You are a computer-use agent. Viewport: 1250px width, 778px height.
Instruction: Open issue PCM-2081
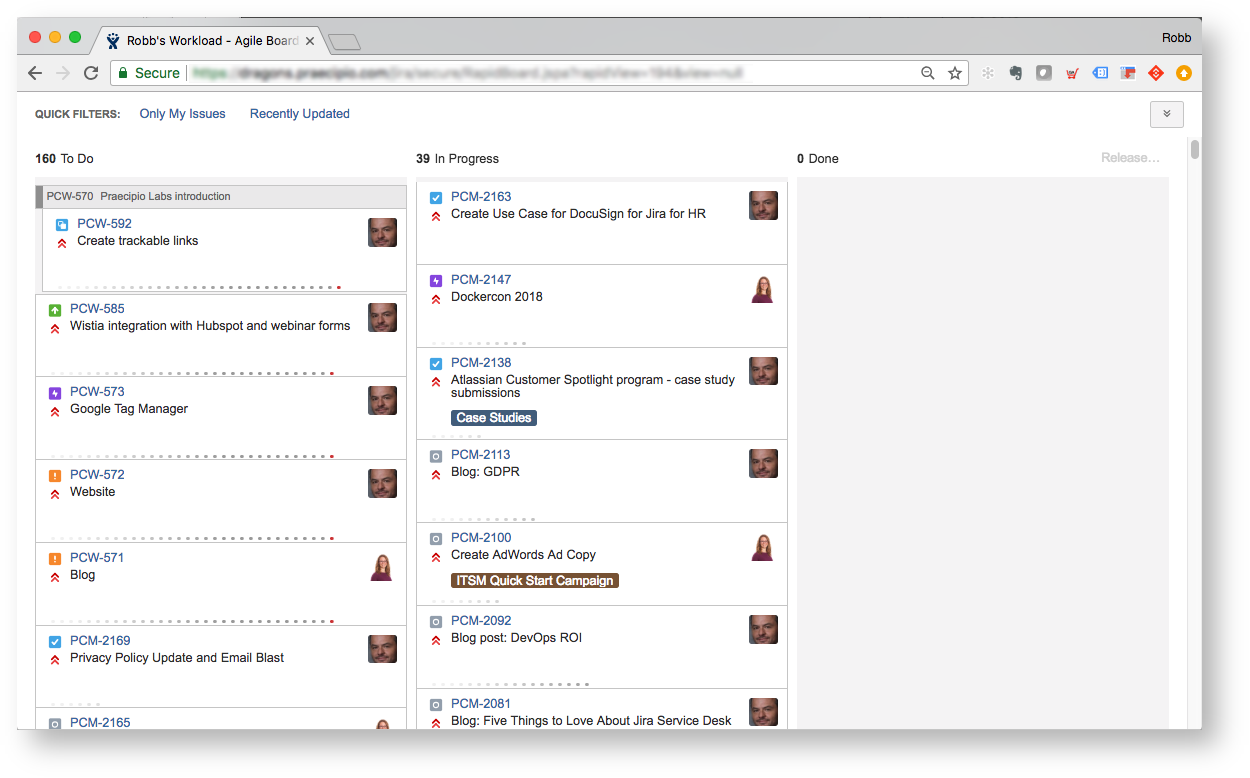point(481,704)
